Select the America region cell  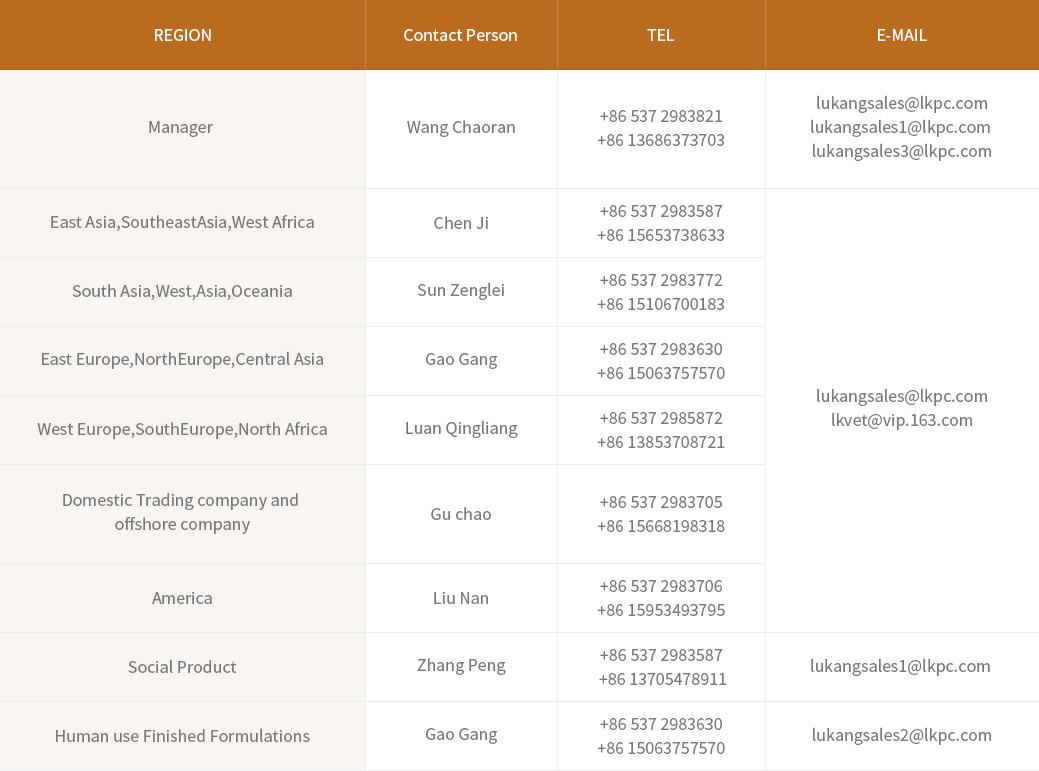click(x=182, y=598)
